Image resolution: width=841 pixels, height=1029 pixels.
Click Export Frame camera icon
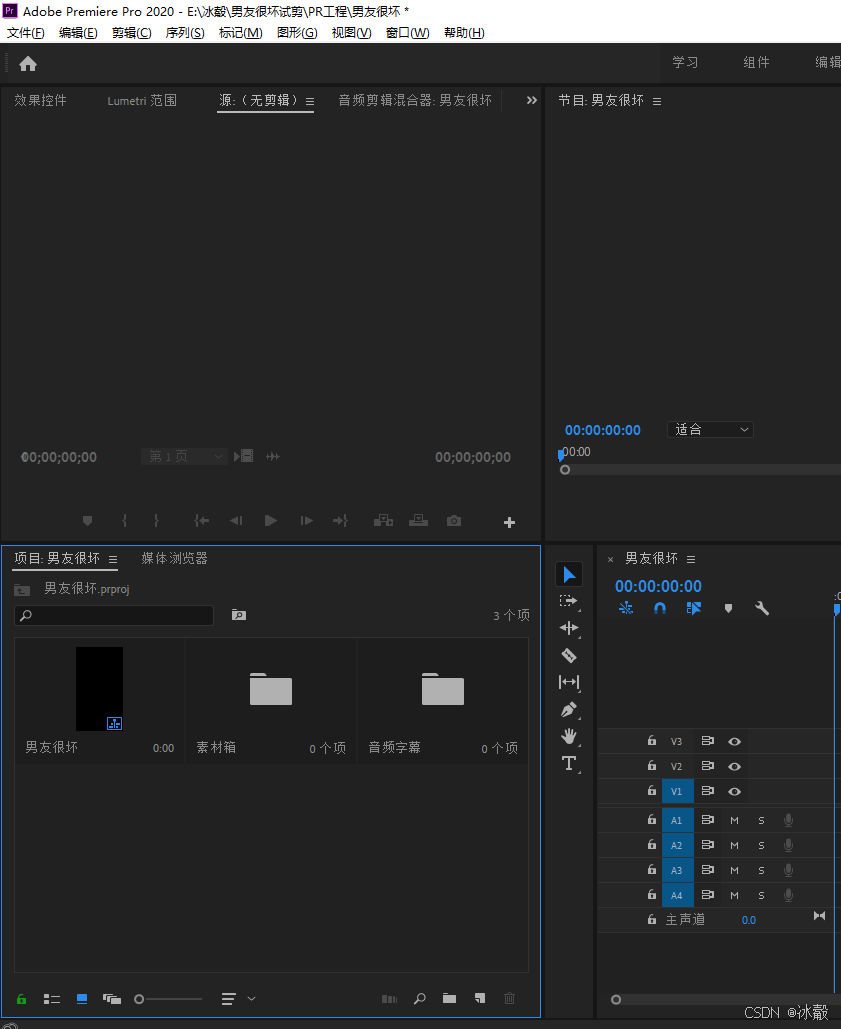pyautogui.click(x=454, y=521)
